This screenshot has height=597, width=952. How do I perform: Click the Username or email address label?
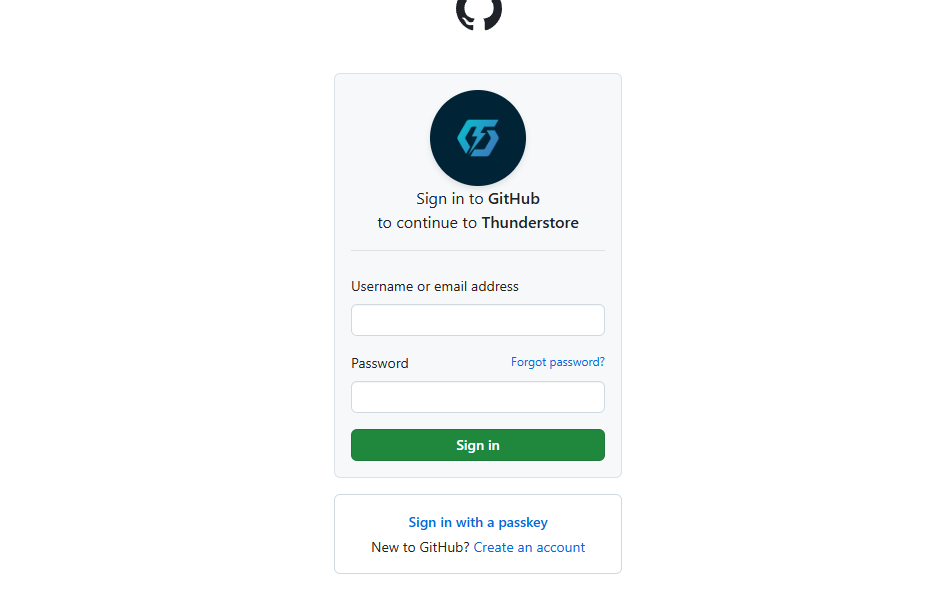tap(435, 286)
